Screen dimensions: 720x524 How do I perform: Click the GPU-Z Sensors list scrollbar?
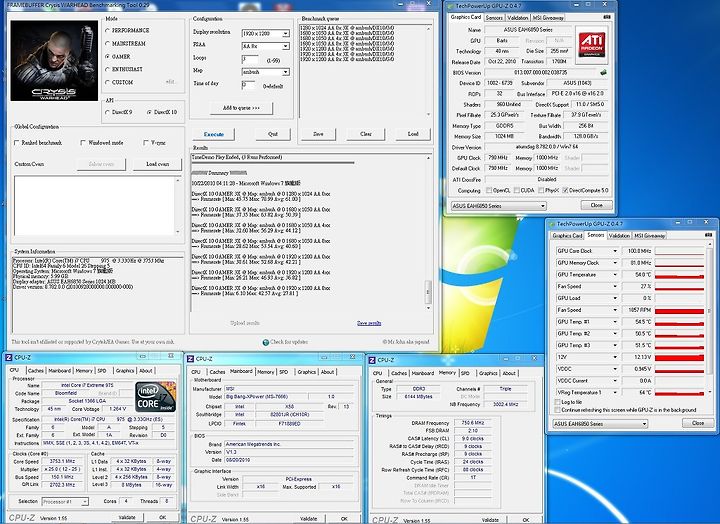tap(710, 320)
